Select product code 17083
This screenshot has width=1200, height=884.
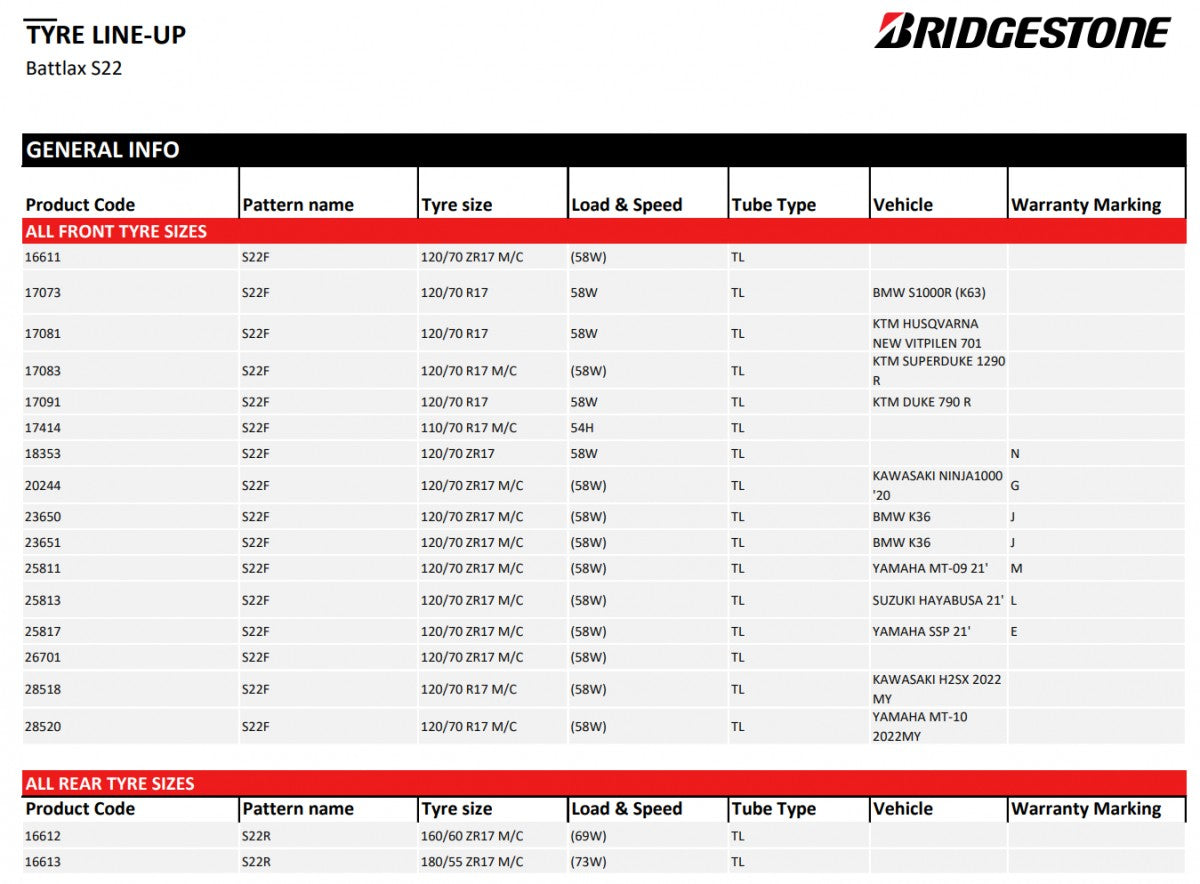point(43,371)
